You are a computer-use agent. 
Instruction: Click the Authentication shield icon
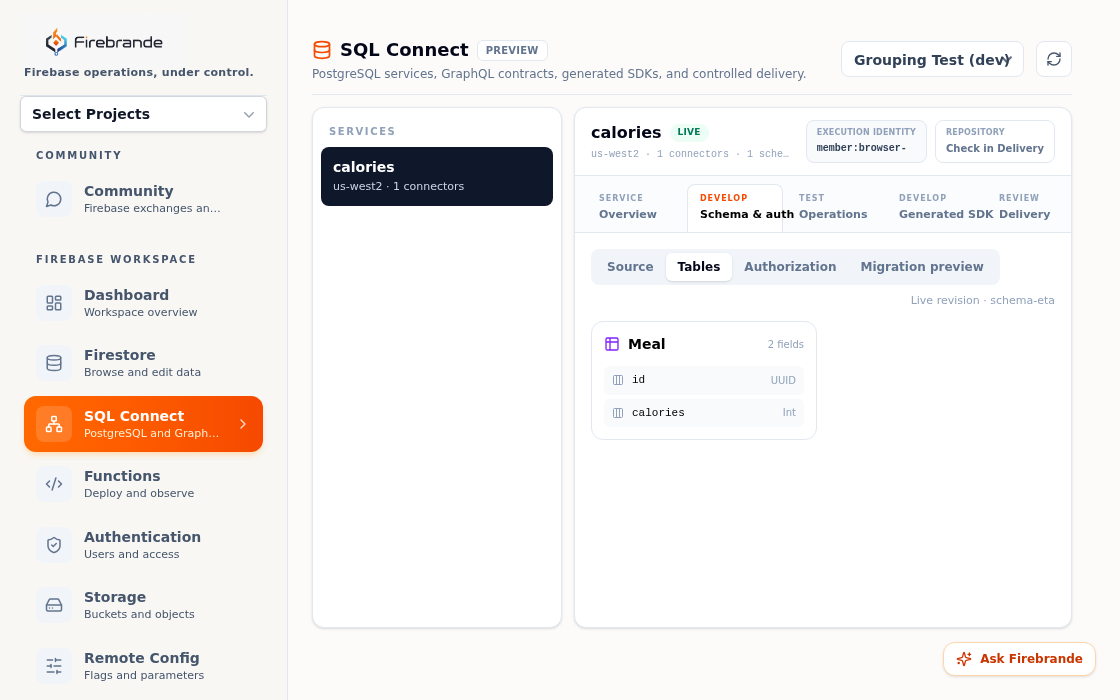54,545
